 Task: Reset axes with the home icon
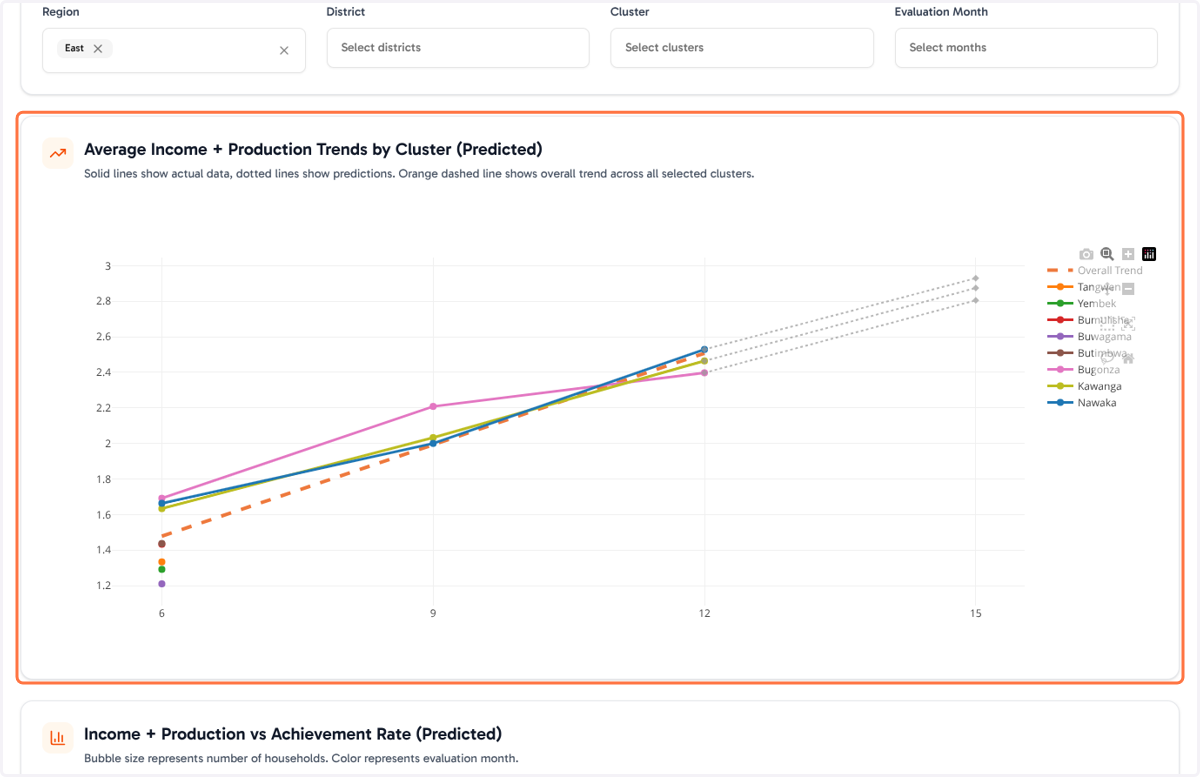tap(1128, 359)
